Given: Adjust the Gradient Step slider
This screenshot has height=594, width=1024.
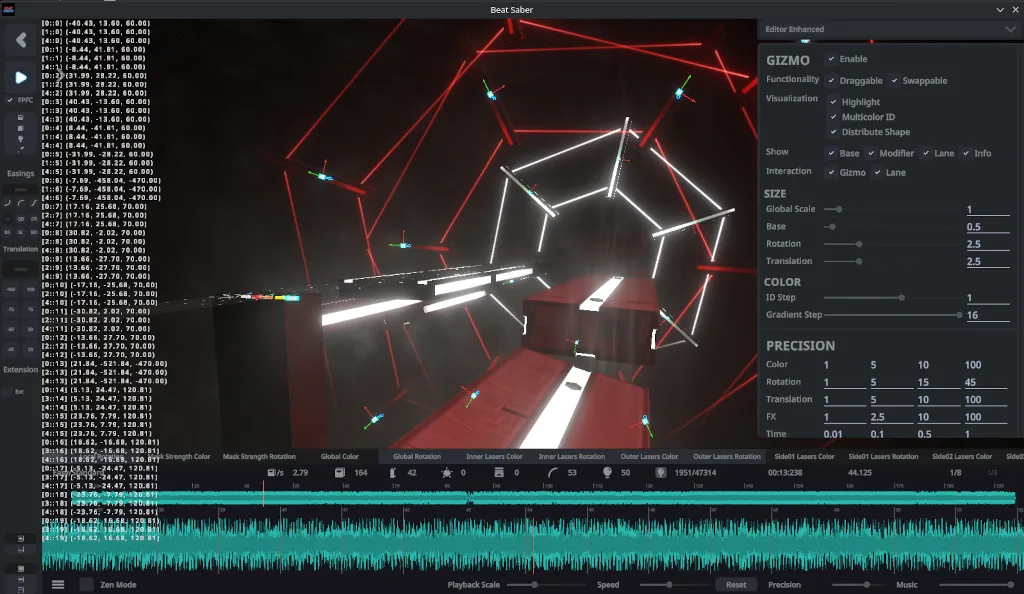Looking at the screenshot, I should point(893,315).
